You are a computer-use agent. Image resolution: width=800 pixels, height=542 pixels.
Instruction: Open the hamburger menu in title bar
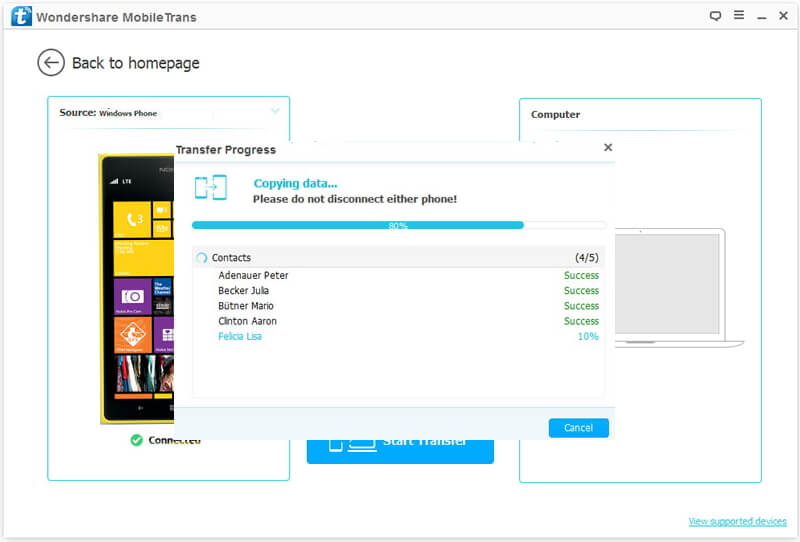pos(739,16)
